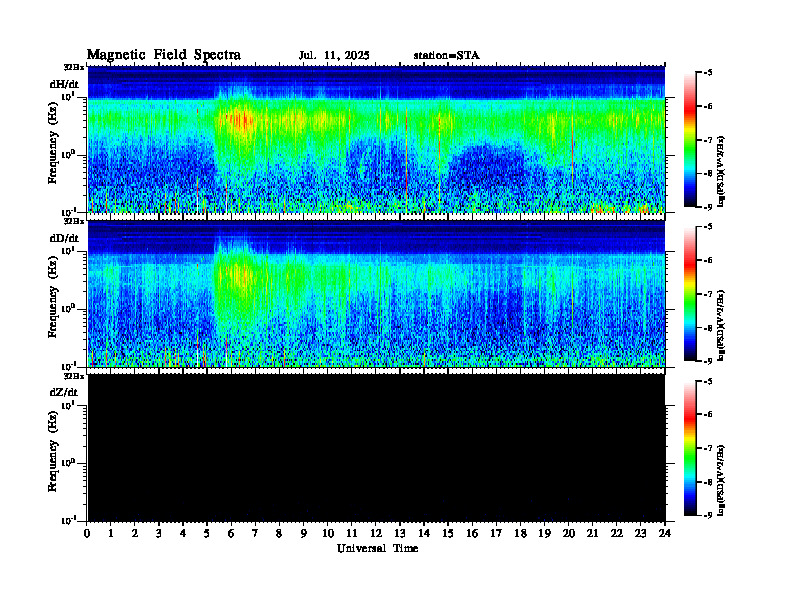
Task: Select the dH/dt spectrogram plot area
Action: click(376, 139)
